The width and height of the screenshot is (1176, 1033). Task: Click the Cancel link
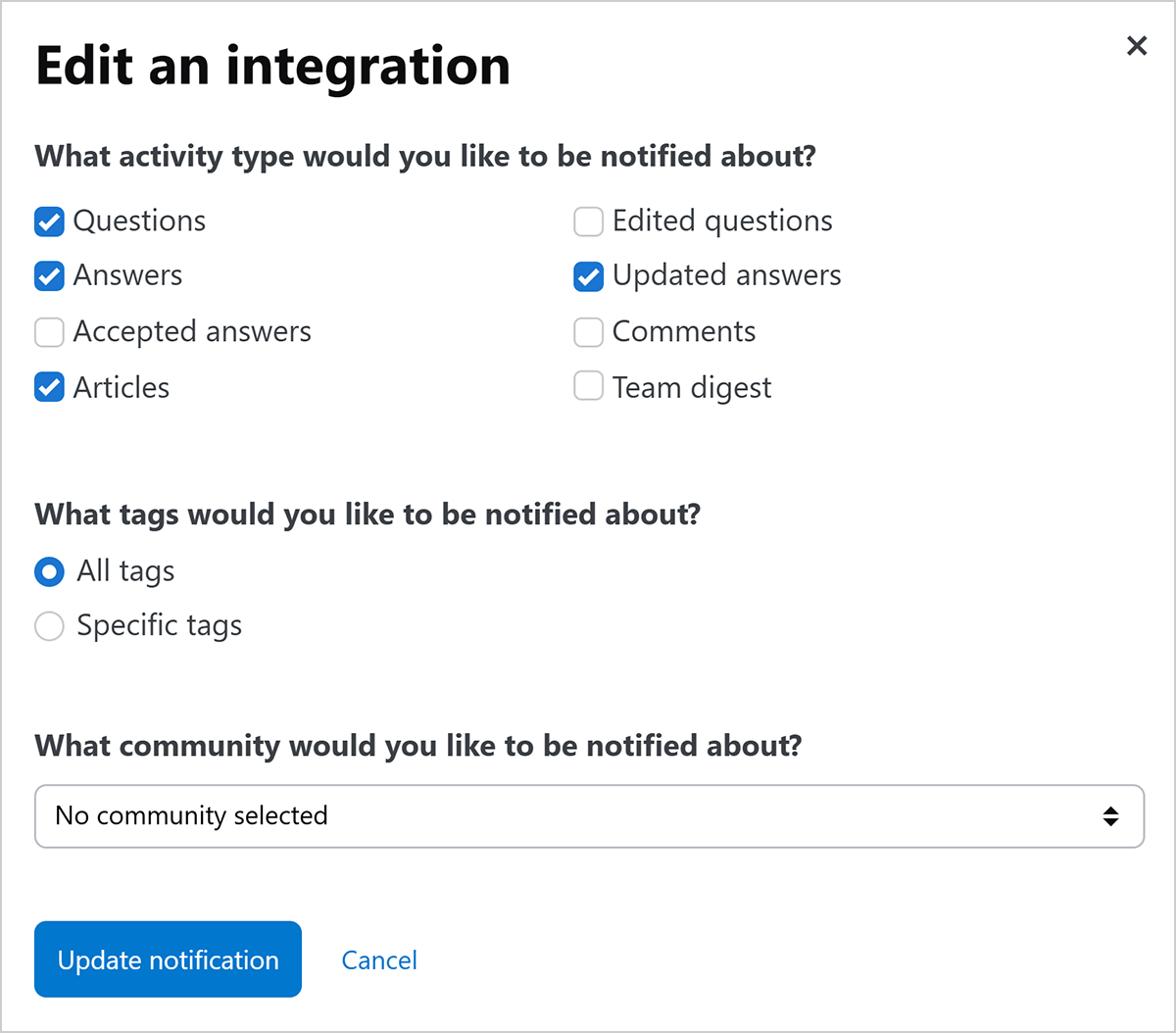[379, 960]
